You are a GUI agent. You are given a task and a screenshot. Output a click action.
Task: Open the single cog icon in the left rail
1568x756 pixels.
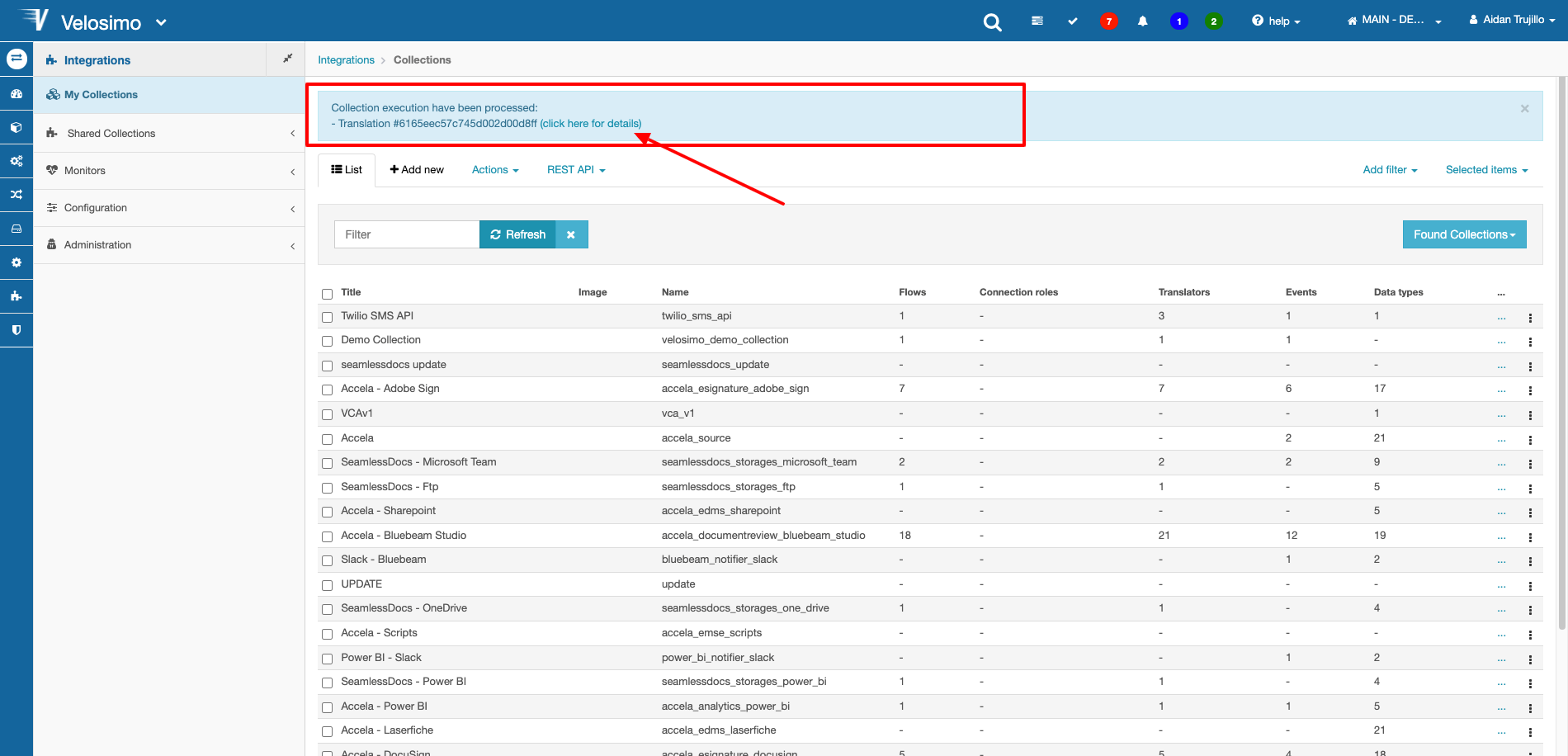[17, 262]
